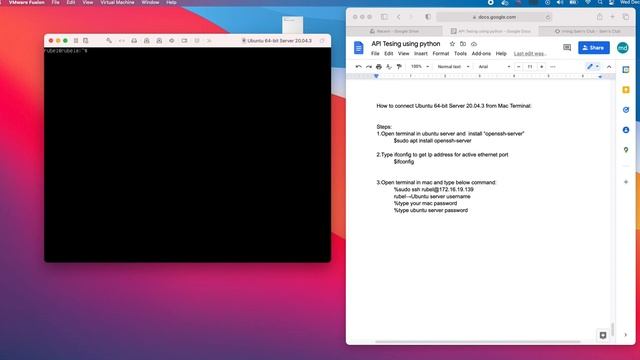Switch to the Google Drive tab

point(394,31)
